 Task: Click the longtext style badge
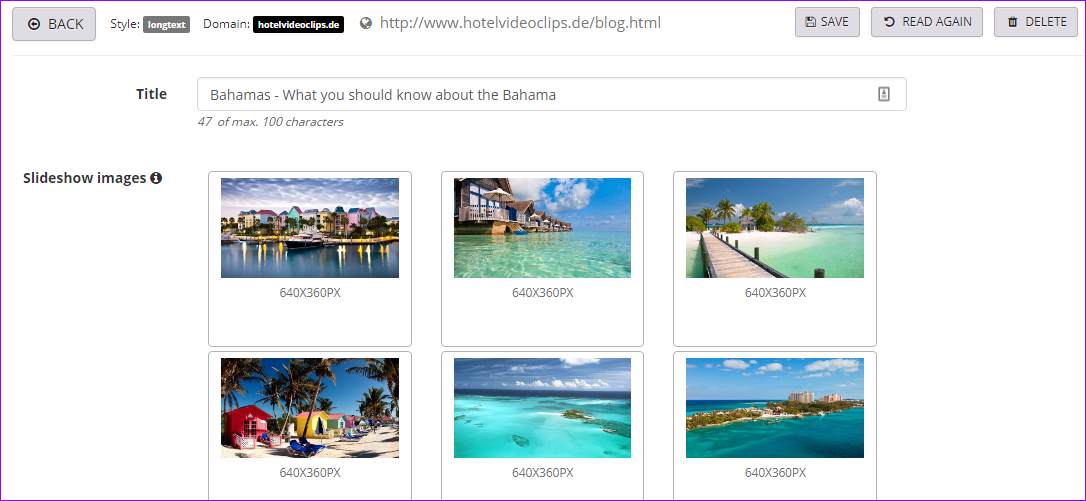(x=166, y=25)
